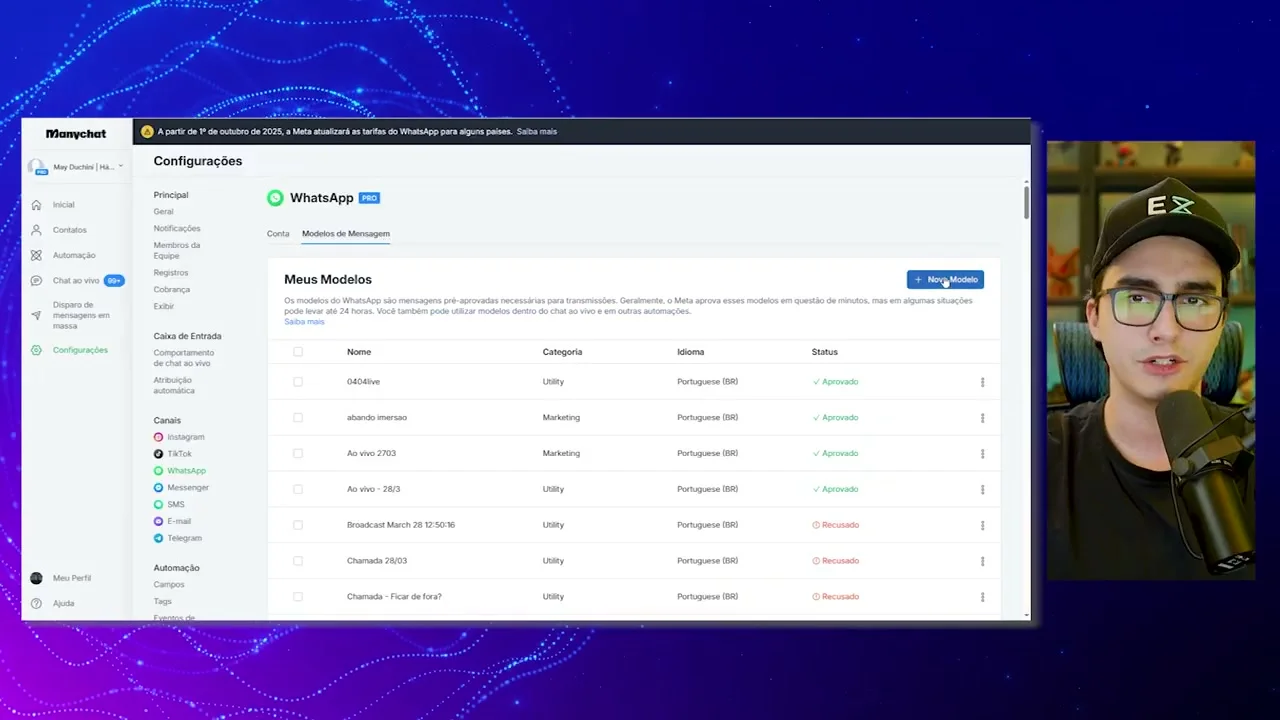Click Recusado status of Chamada 28/03
Image resolution: width=1280 pixels, height=720 pixels.
(x=836, y=561)
